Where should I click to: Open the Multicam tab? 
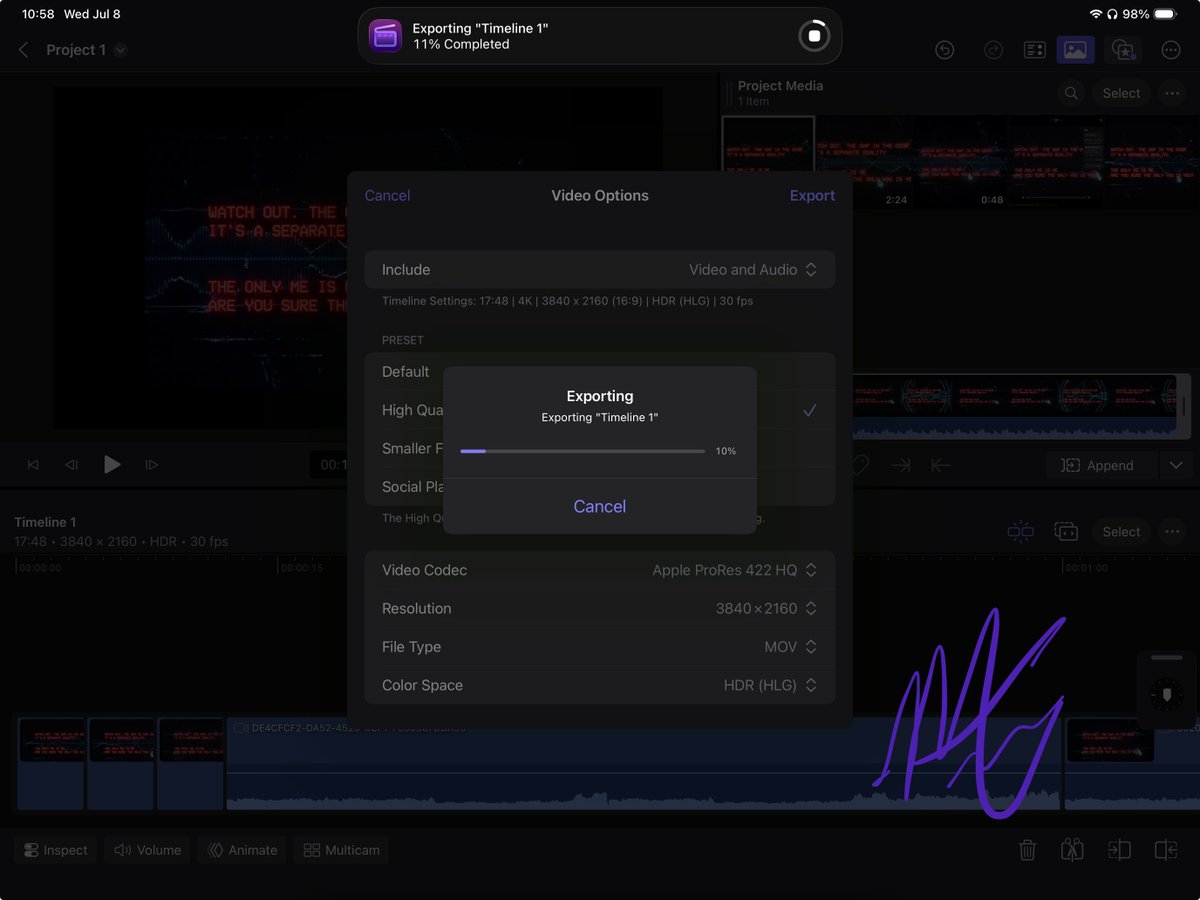[341, 850]
